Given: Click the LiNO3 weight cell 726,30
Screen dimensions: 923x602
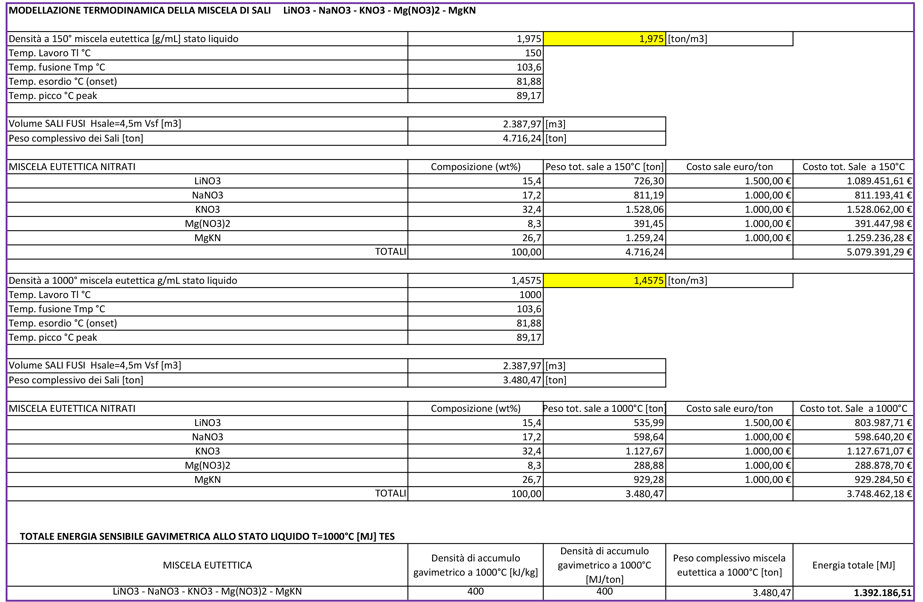Looking at the screenshot, I should (x=605, y=181).
